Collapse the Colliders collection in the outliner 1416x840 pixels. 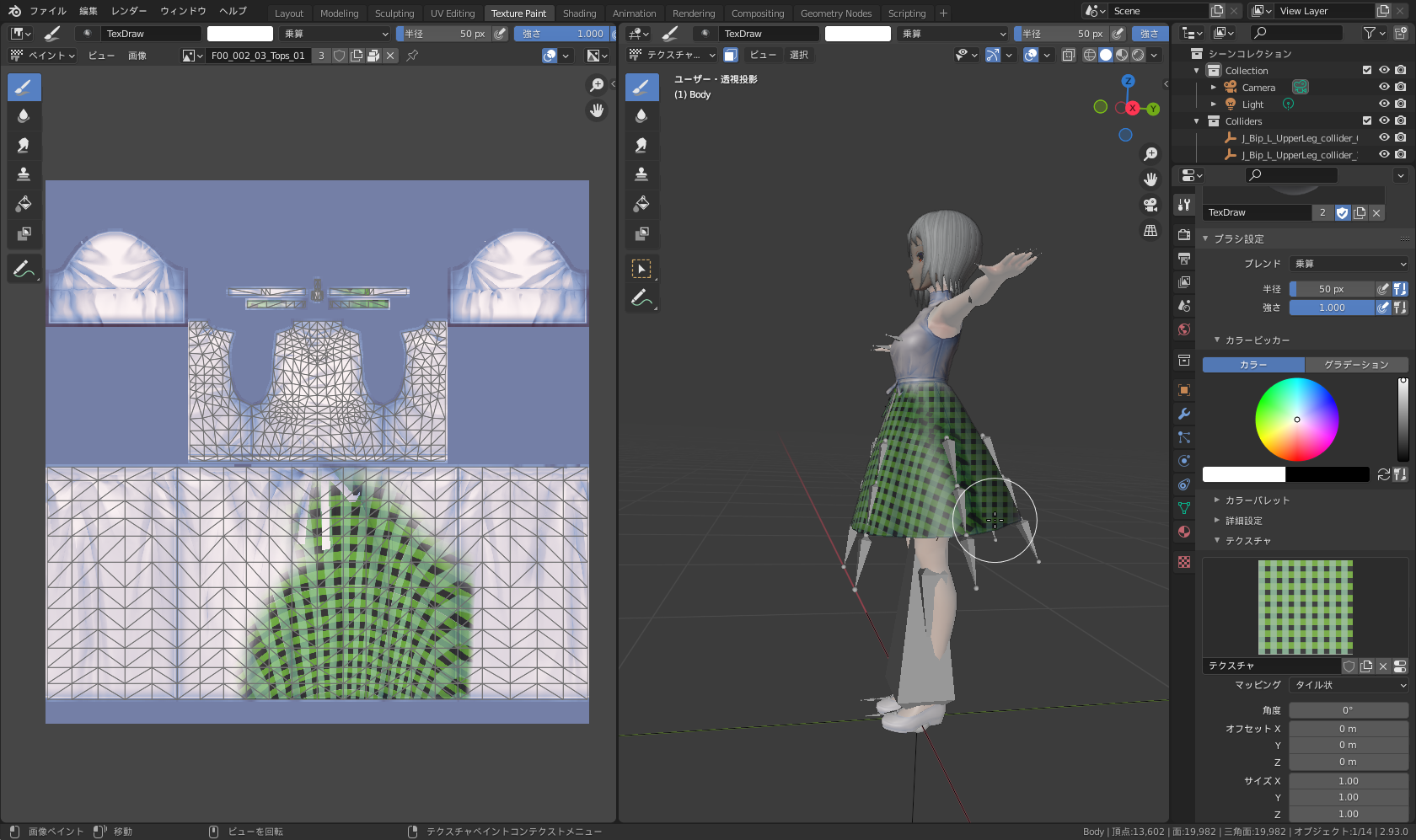click(x=1196, y=120)
